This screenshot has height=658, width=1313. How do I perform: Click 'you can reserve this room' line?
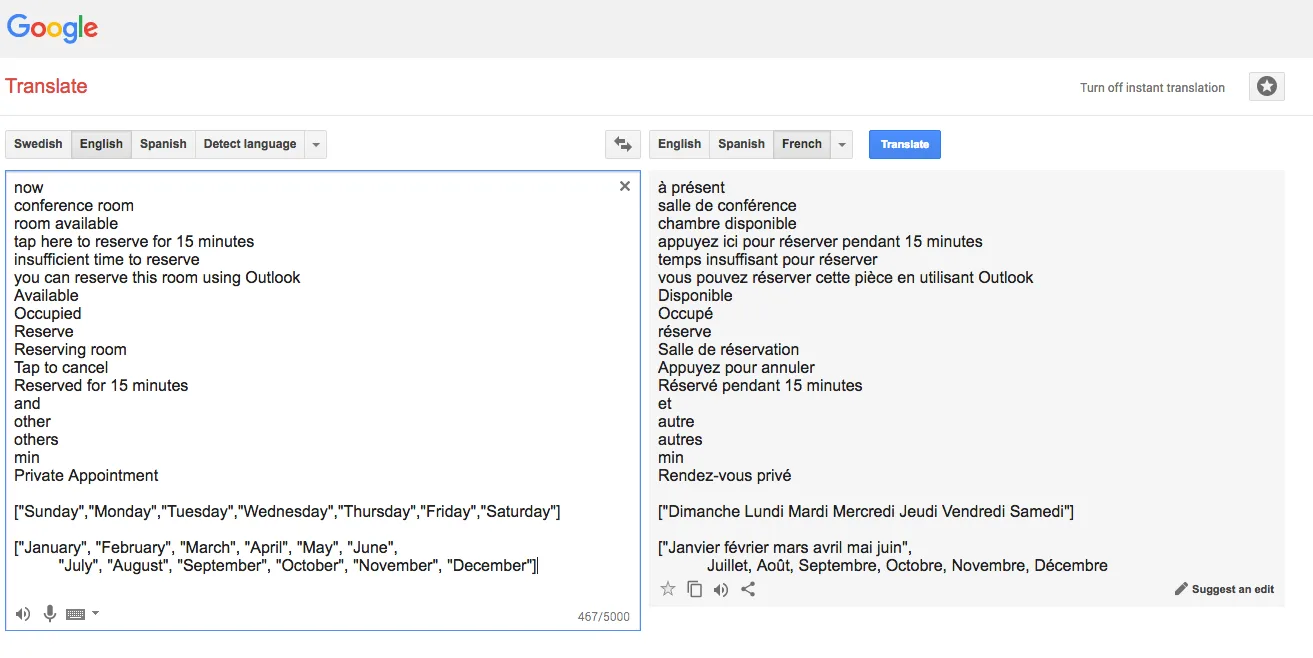point(157,278)
